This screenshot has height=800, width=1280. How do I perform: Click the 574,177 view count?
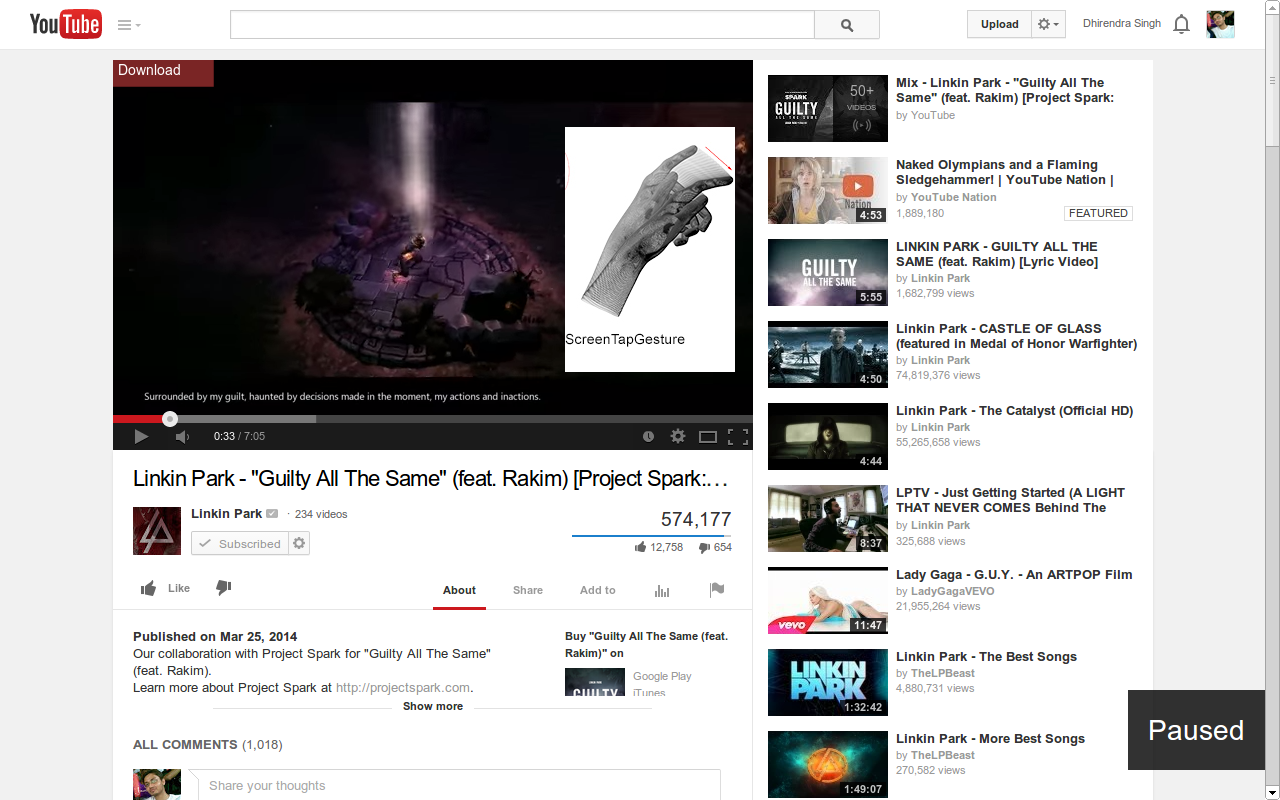[x=696, y=519]
